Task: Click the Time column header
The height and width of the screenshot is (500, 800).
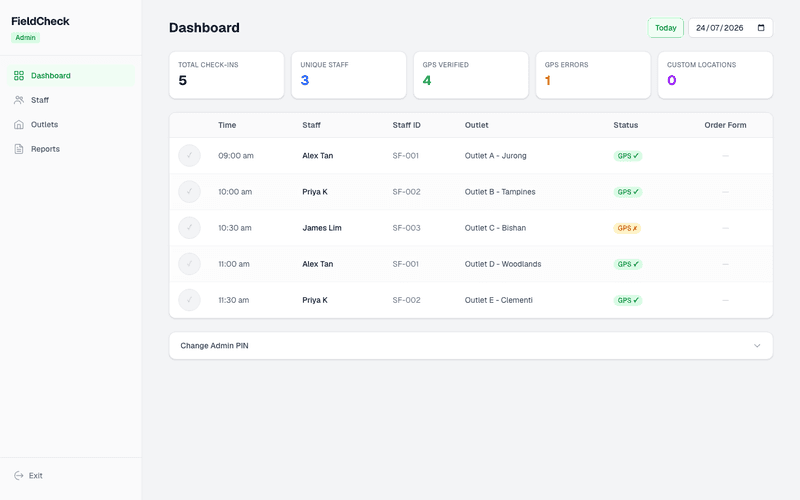Action: click(227, 125)
